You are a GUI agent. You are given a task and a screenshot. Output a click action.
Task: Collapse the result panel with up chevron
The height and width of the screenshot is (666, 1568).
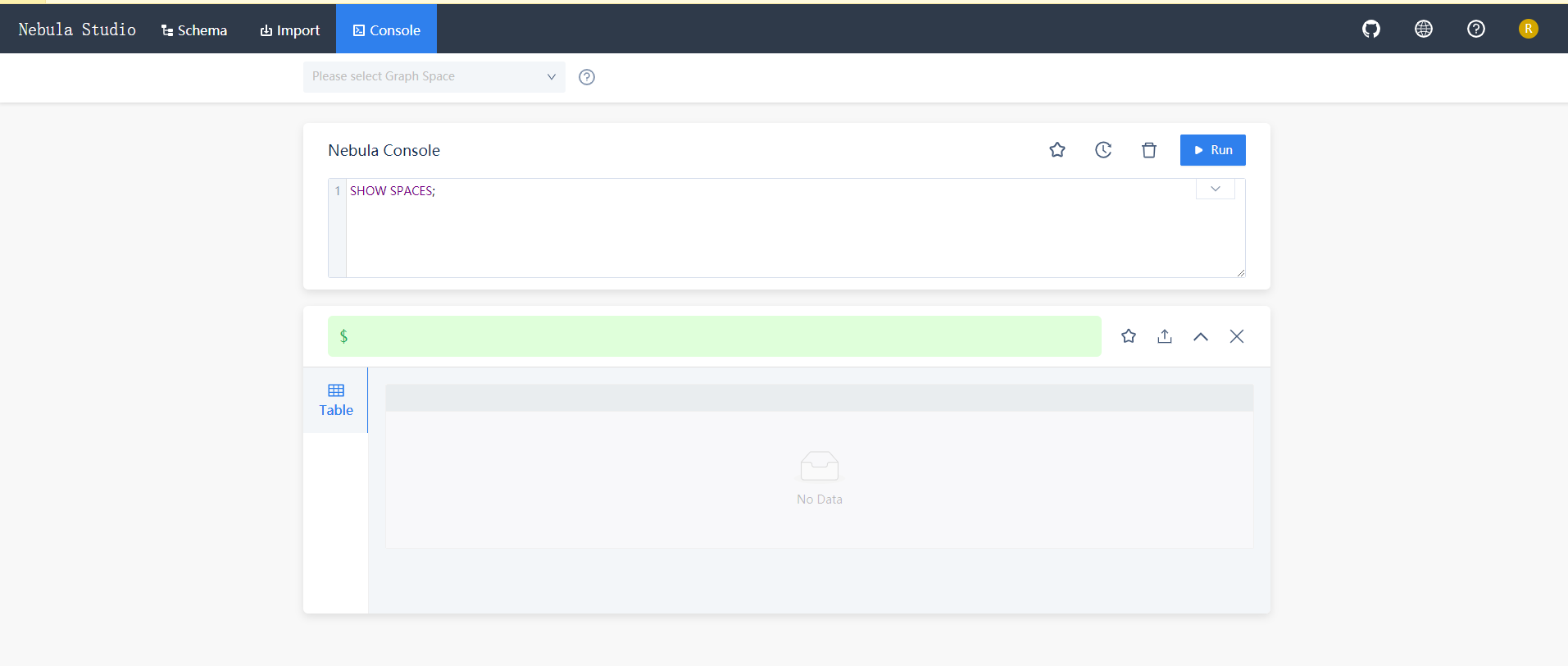click(x=1201, y=336)
